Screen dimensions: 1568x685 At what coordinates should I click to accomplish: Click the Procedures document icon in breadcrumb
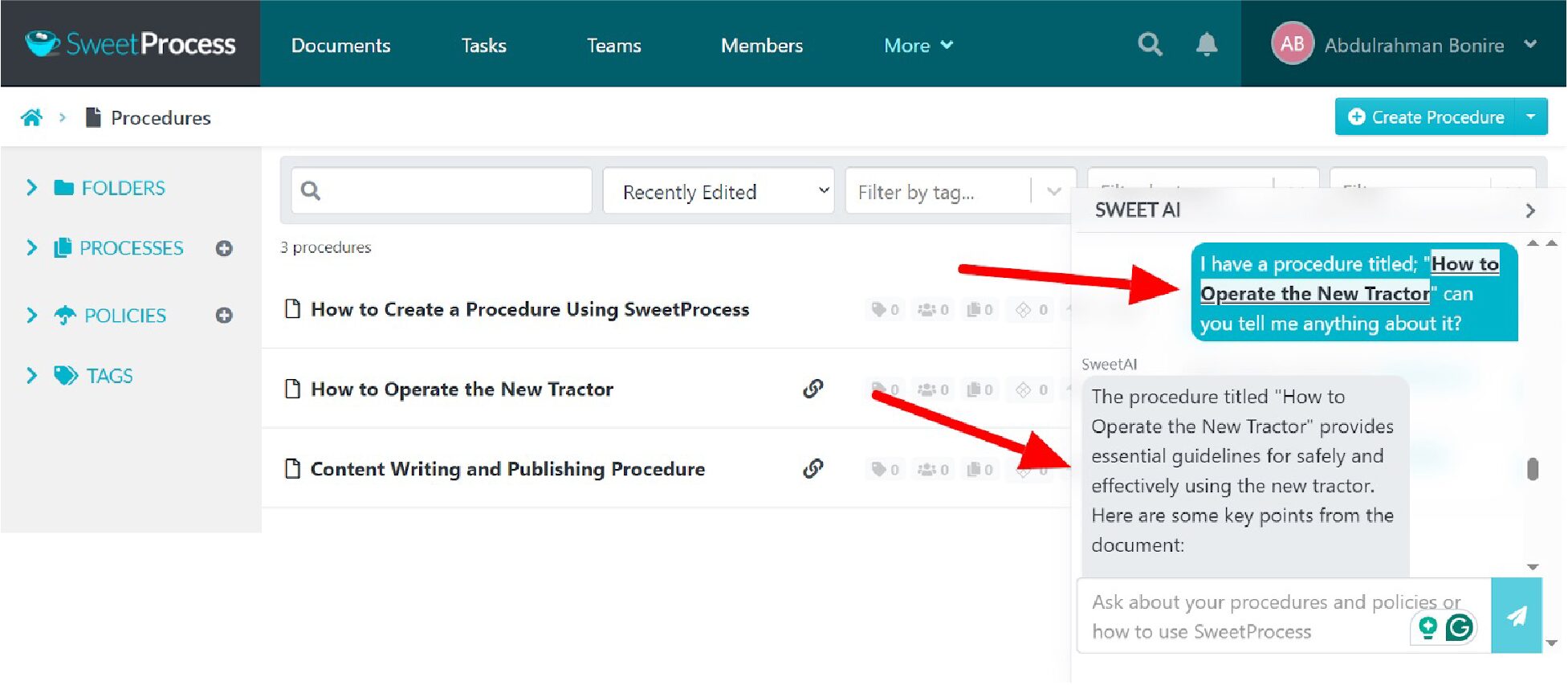(x=93, y=117)
